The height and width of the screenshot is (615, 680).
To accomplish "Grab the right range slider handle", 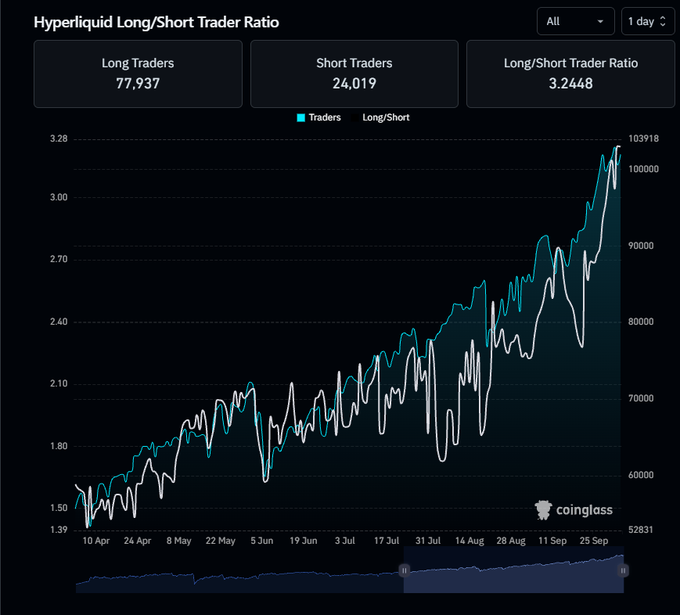I will (x=623, y=570).
